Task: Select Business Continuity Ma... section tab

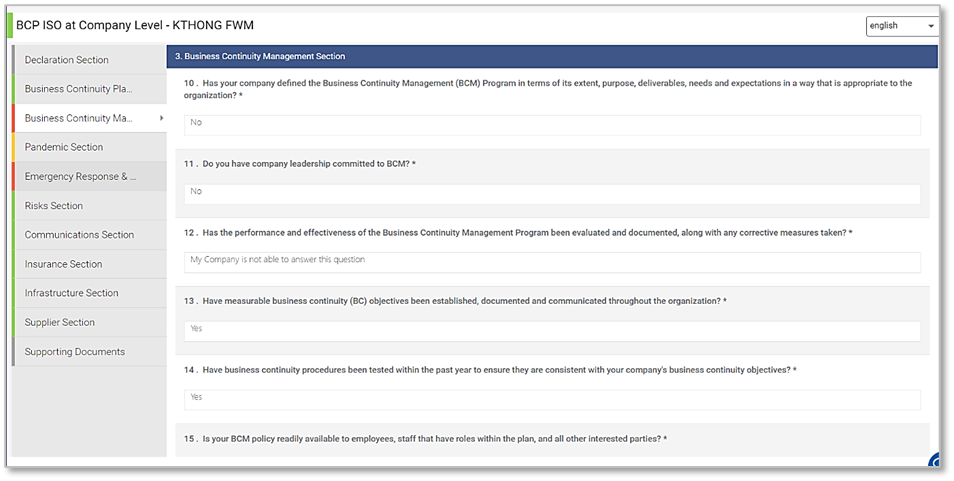Action: [x=89, y=118]
